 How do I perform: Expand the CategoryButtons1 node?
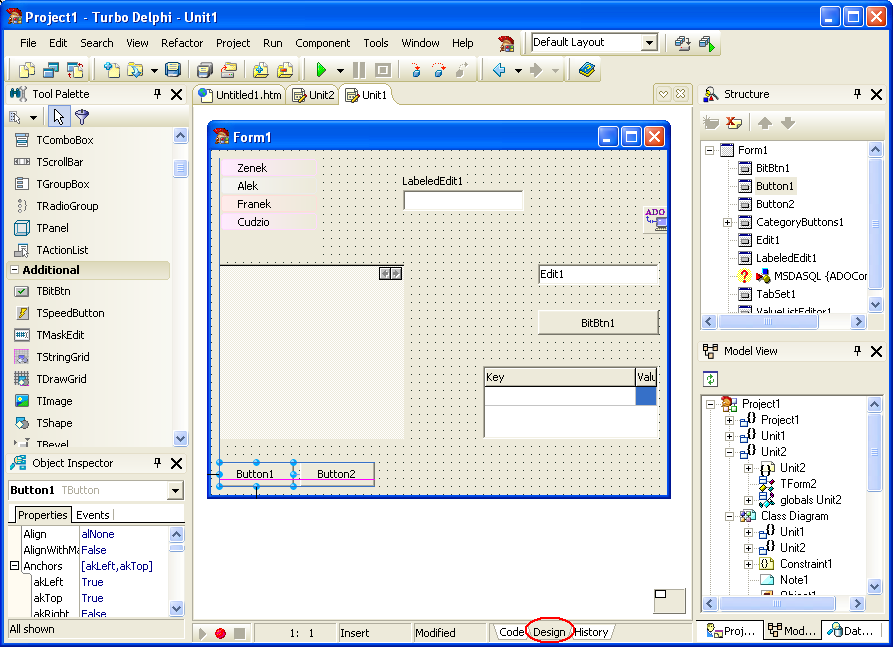pos(727,222)
